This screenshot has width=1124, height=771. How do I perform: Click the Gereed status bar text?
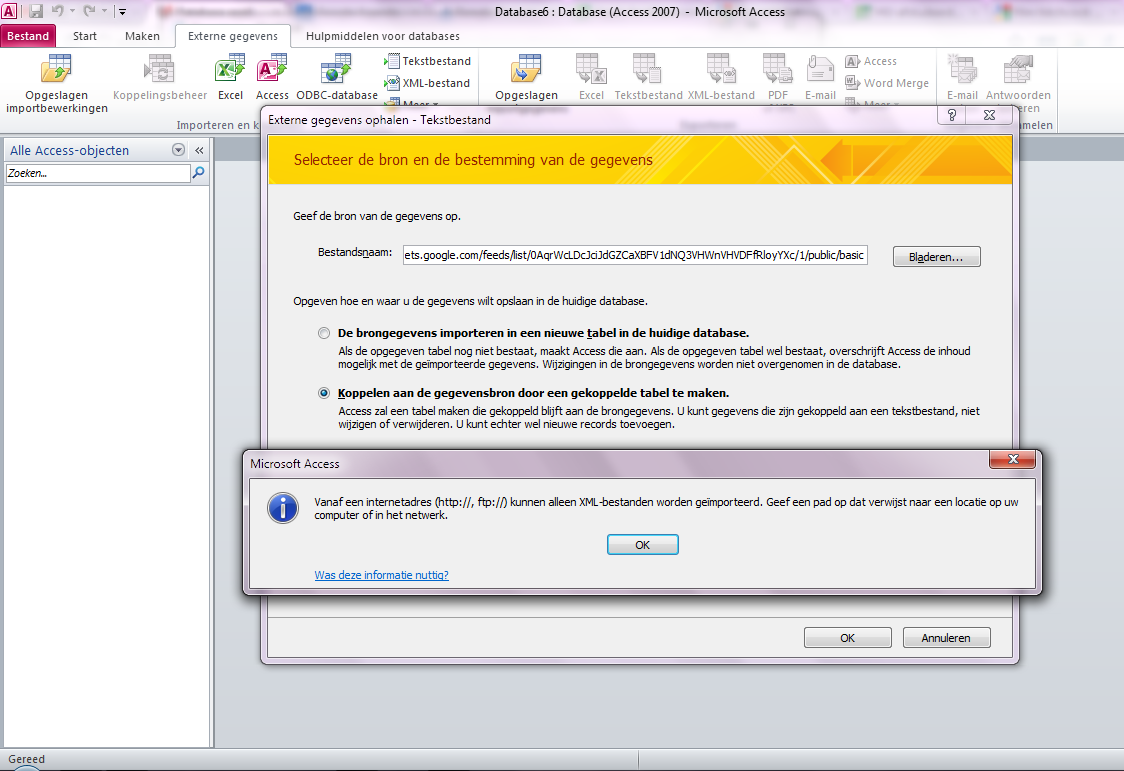tap(27, 759)
